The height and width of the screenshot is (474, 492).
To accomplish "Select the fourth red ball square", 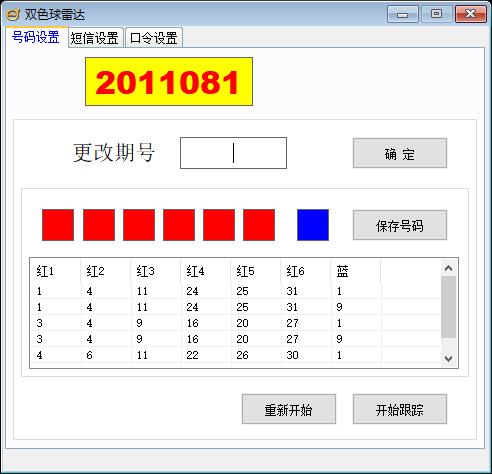I will [x=179, y=225].
